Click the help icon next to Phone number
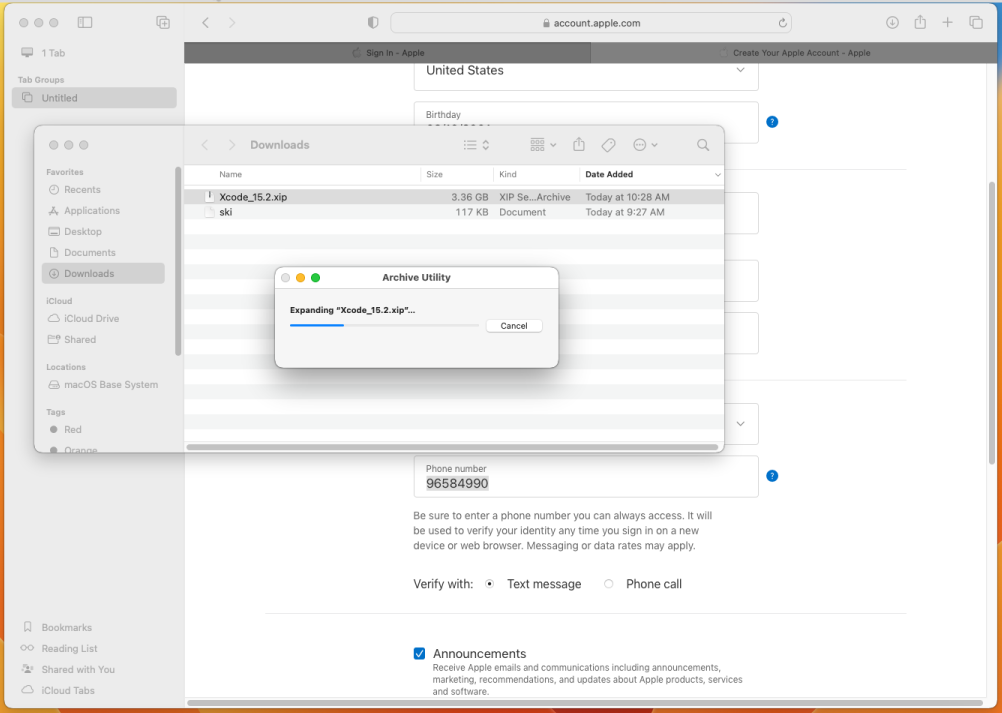This screenshot has height=713, width=1002. click(x=772, y=475)
